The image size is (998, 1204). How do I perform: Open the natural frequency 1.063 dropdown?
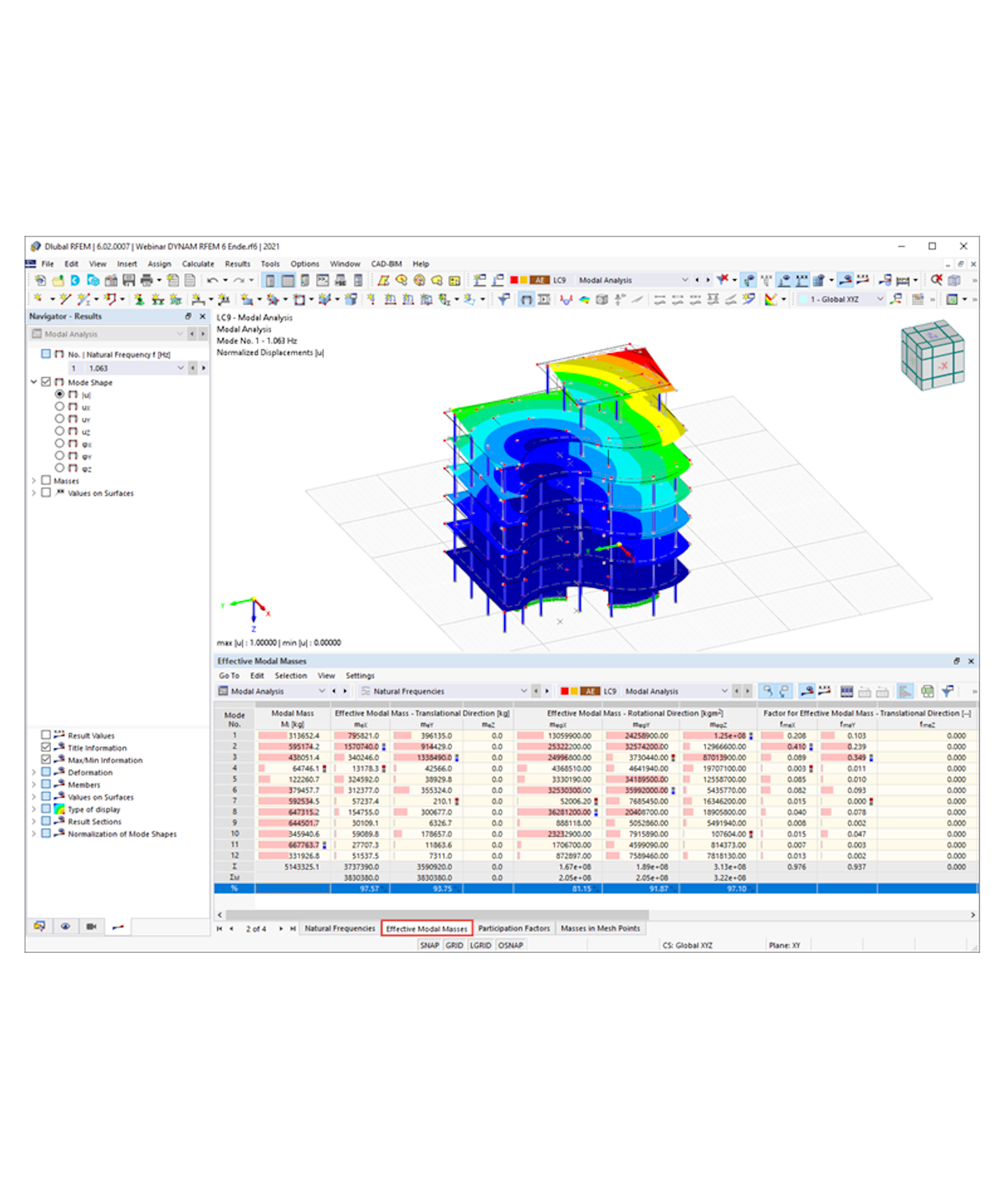(x=181, y=367)
